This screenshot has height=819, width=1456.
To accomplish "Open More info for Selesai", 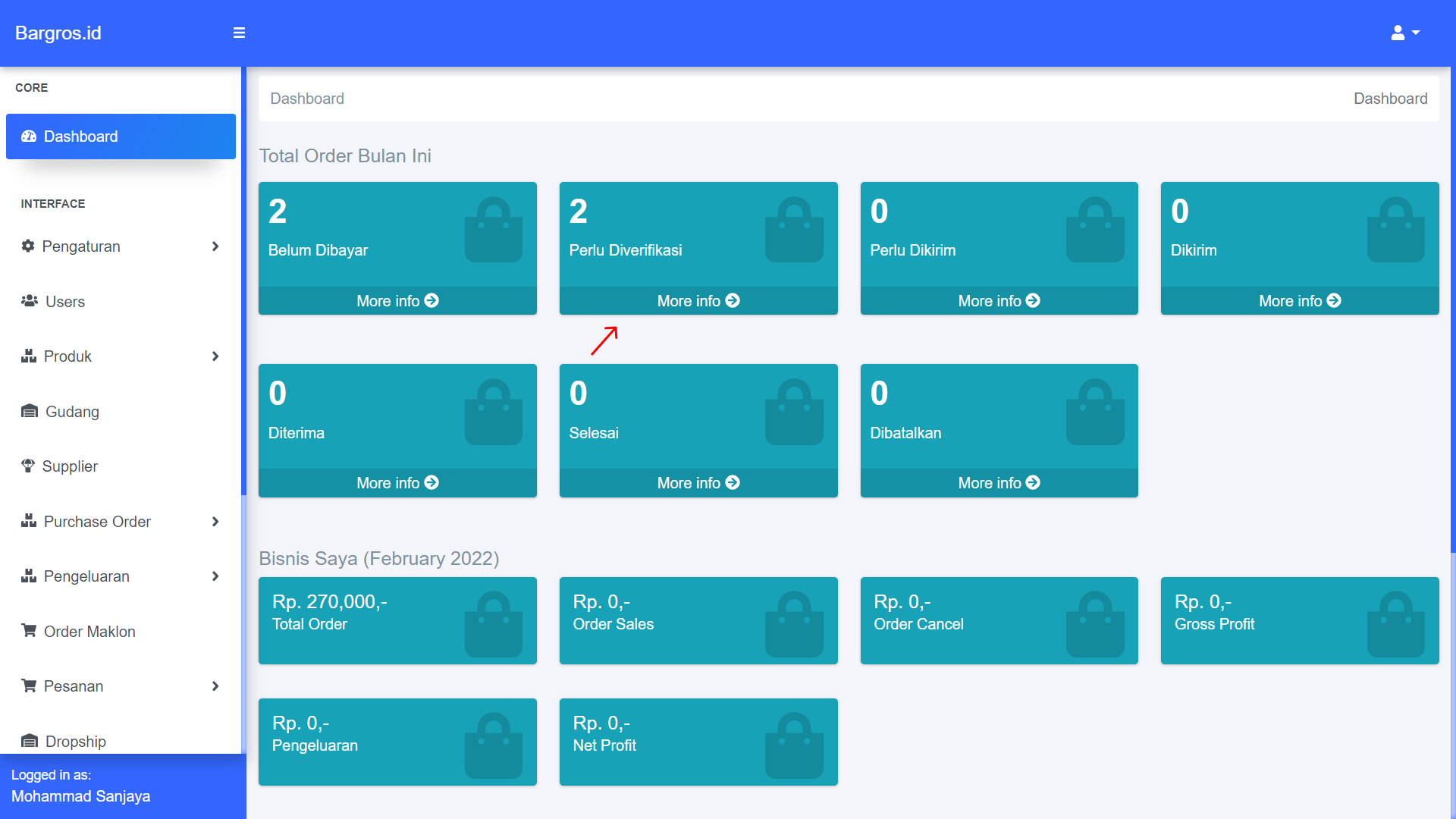I will coord(698,483).
